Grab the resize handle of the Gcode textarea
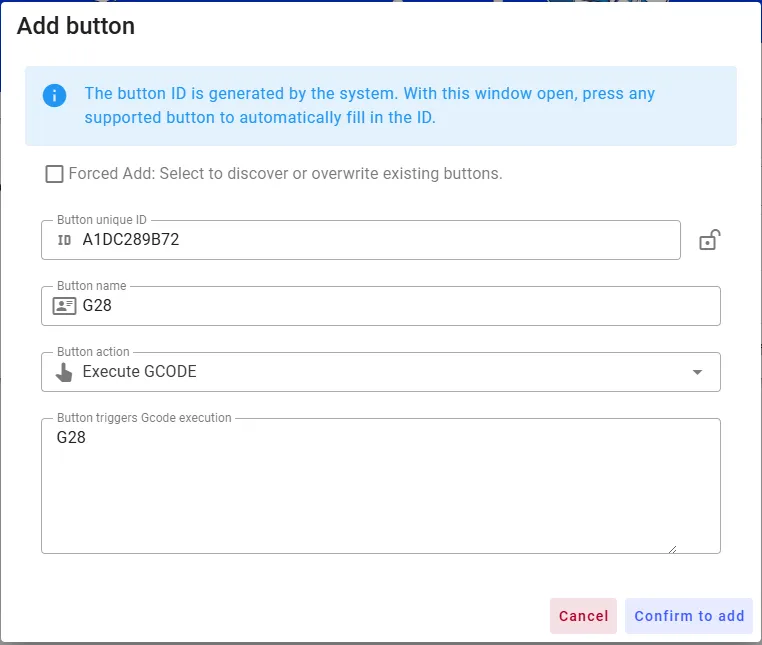The height and width of the screenshot is (645, 762). click(673, 548)
